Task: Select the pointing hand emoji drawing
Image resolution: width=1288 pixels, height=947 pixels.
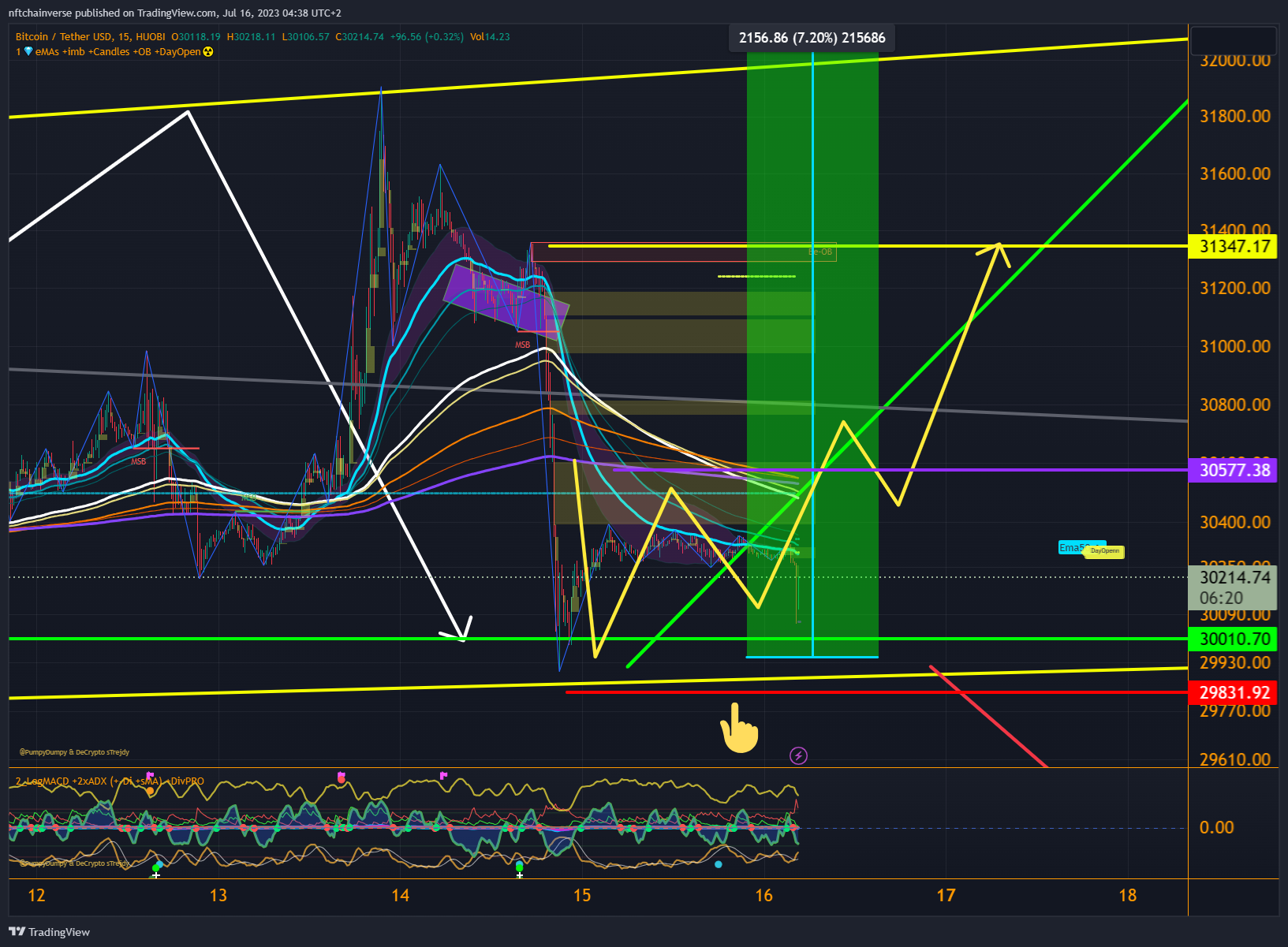Action: pos(739,729)
